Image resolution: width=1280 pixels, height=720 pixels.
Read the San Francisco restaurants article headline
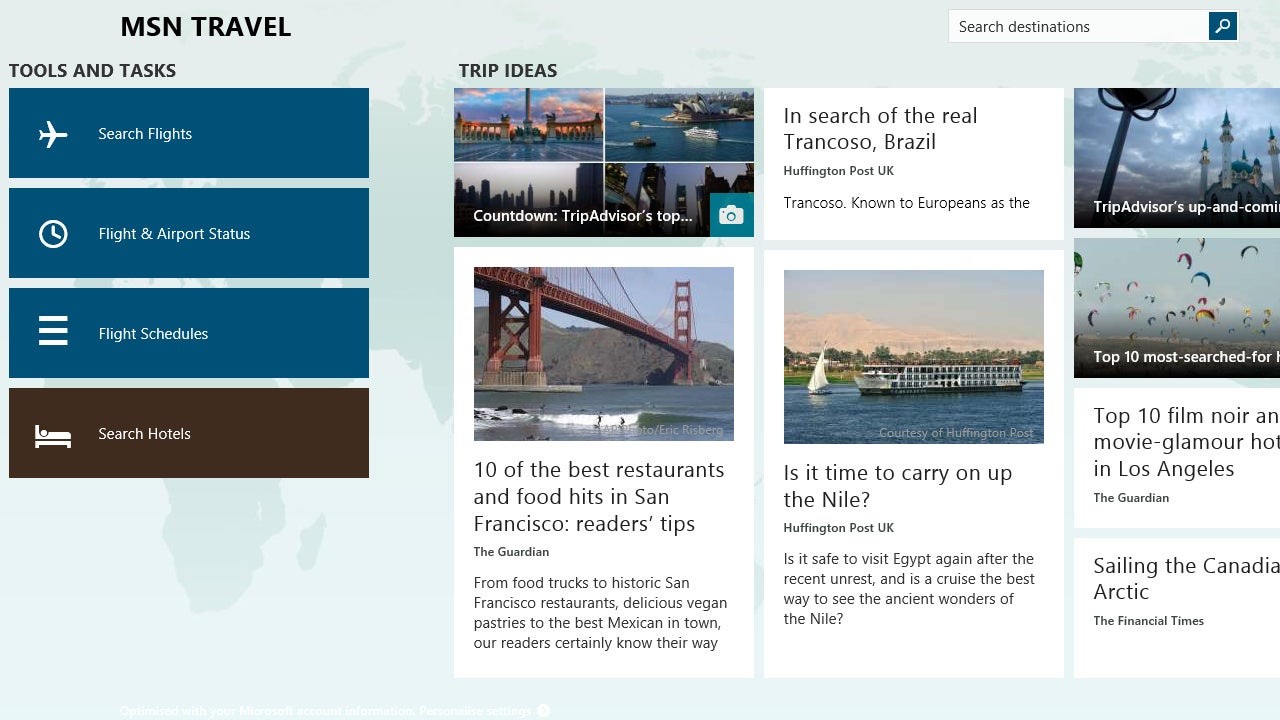(x=598, y=497)
